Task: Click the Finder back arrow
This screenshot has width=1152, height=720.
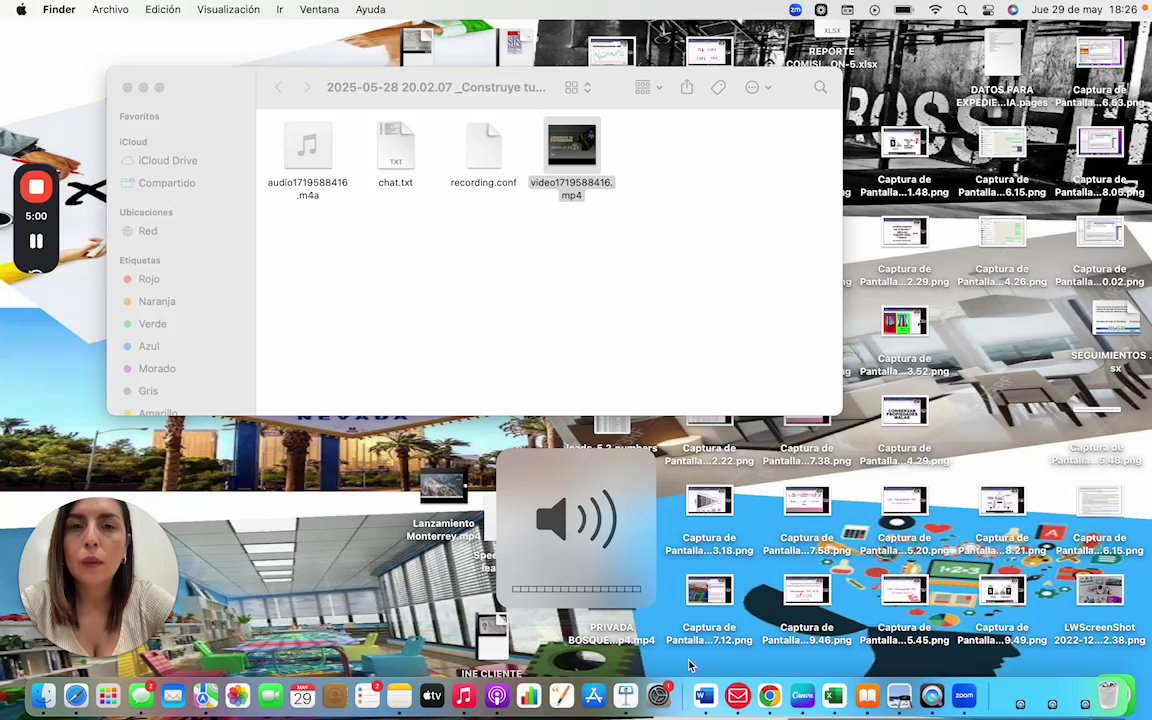Action: [278, 87]
